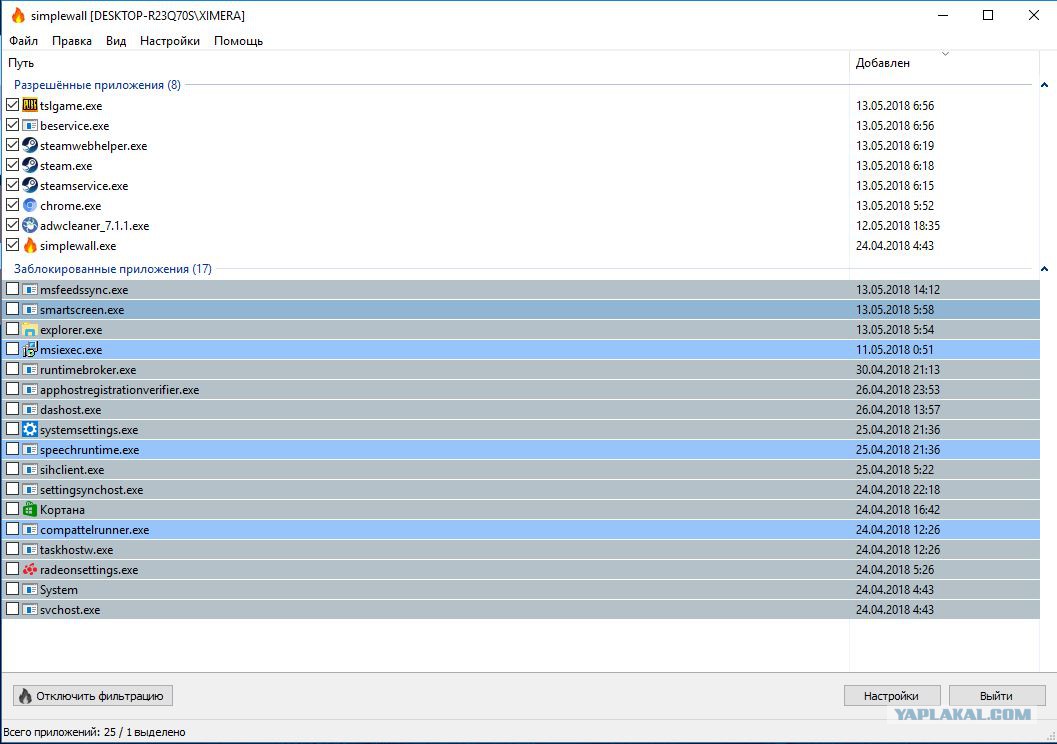Click the Настройки button at bottom
The width and height of the screenshot is (1057, 744).
click(x=892, y=695)
